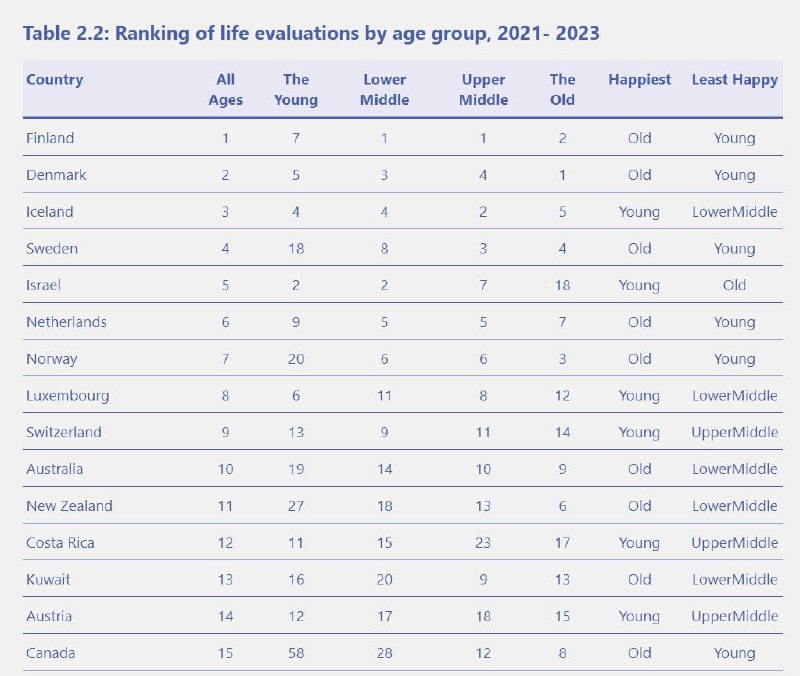Click Canada's Young ranking value 58

[296, 653]
